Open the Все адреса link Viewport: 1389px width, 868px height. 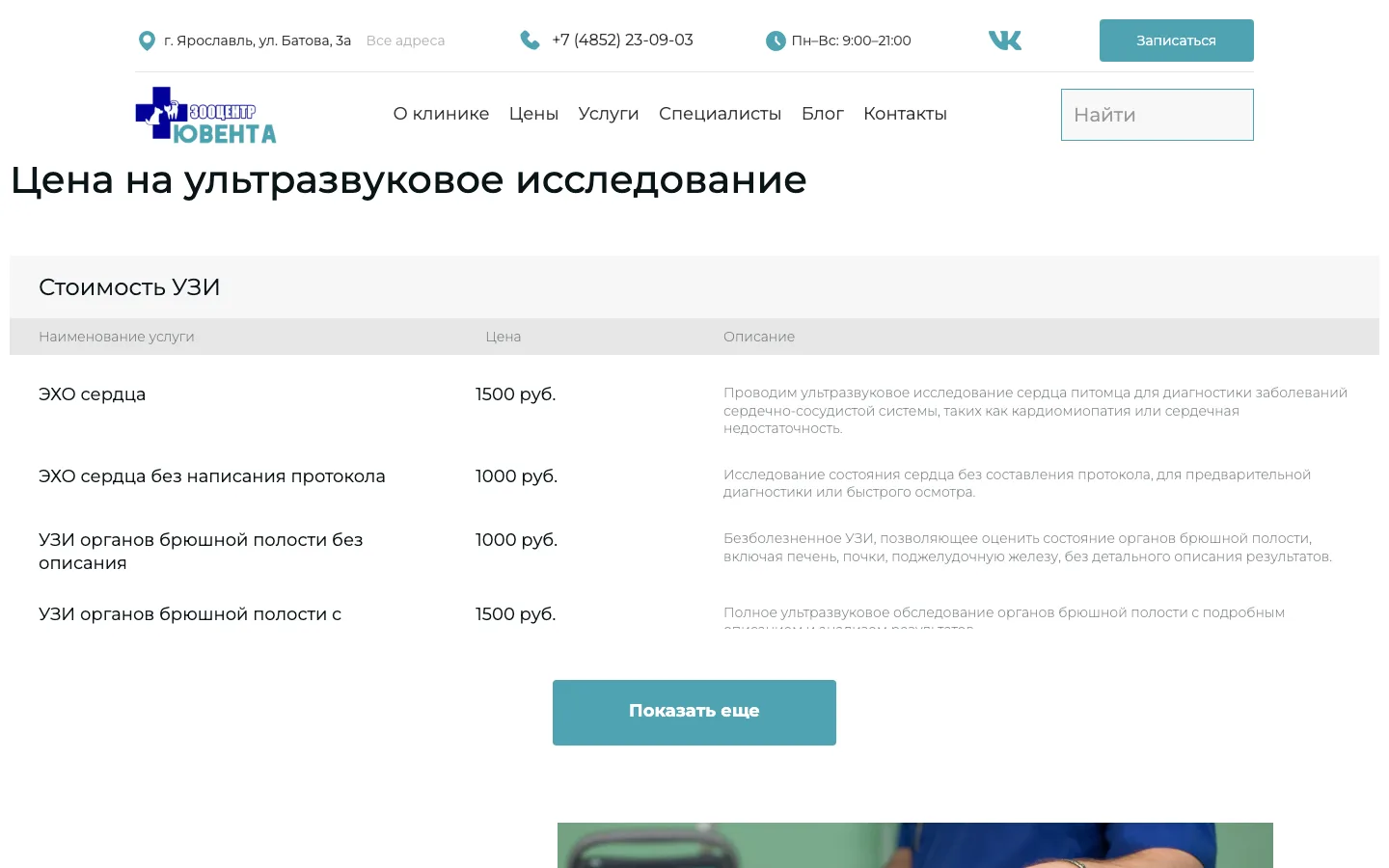(x=405, y=41)
